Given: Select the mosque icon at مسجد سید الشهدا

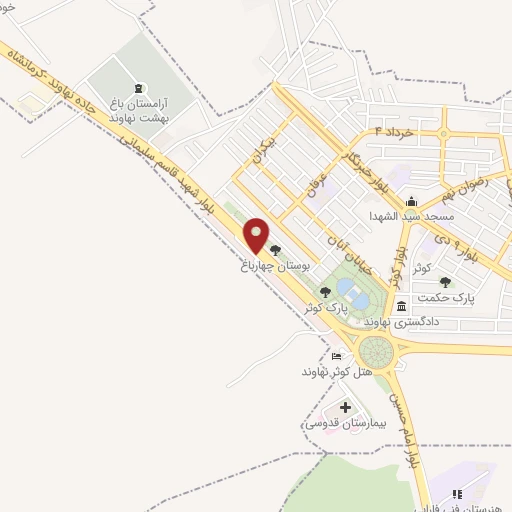Looking at the screenshot, I should click(x=411, y=202).
